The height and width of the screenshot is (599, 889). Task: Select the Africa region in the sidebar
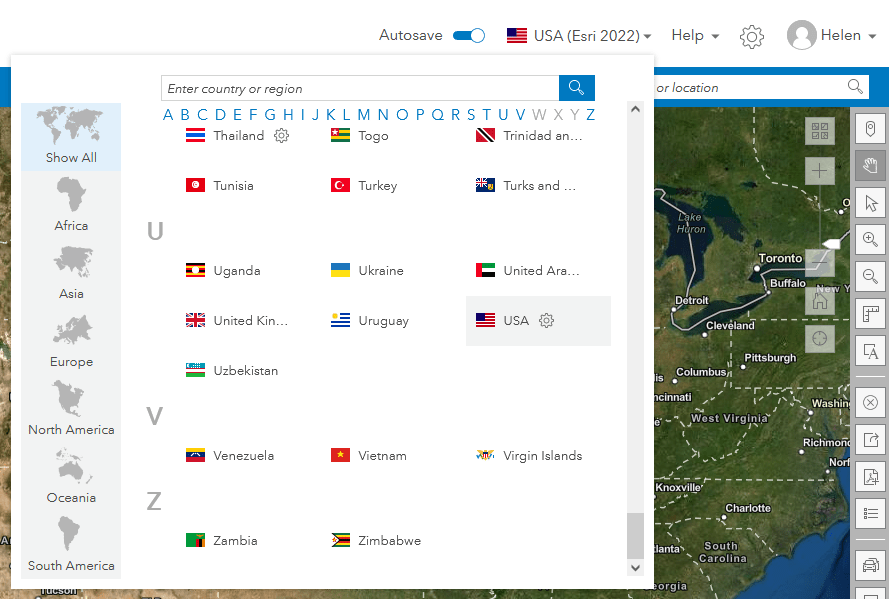tap(70, 204)
